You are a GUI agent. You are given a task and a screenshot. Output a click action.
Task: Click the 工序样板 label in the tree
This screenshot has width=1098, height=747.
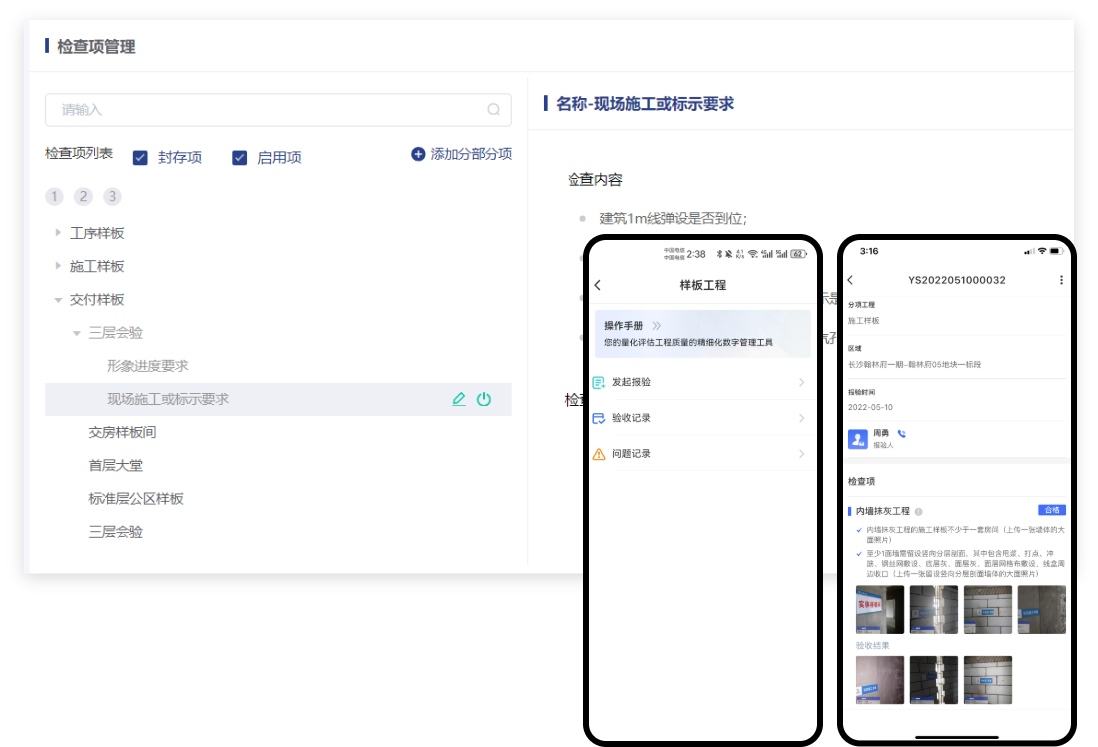point(97,233)
